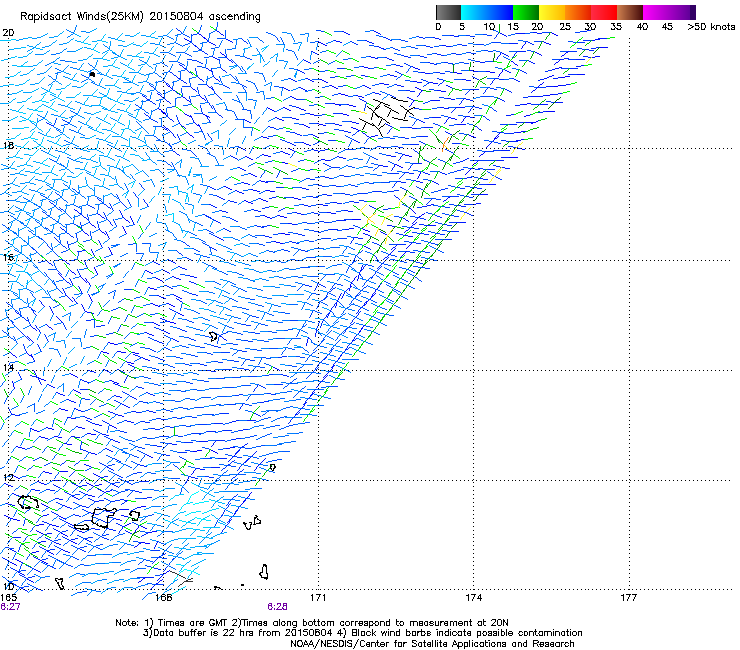The image size is (740, 650).
Task: Click the single orange wind barb near 18N
Action: coord(445,143)
